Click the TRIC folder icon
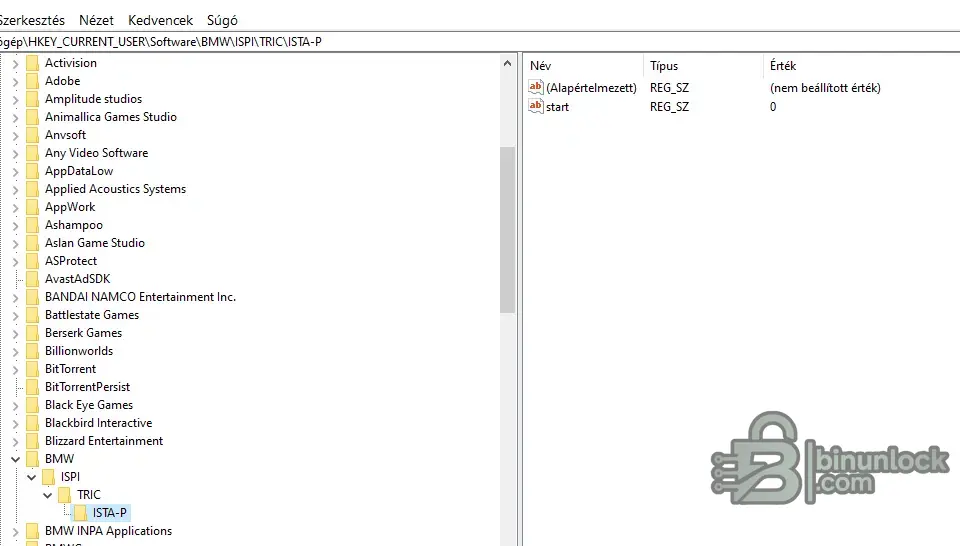This screenshot has height=546, width=960. [65, 495]
